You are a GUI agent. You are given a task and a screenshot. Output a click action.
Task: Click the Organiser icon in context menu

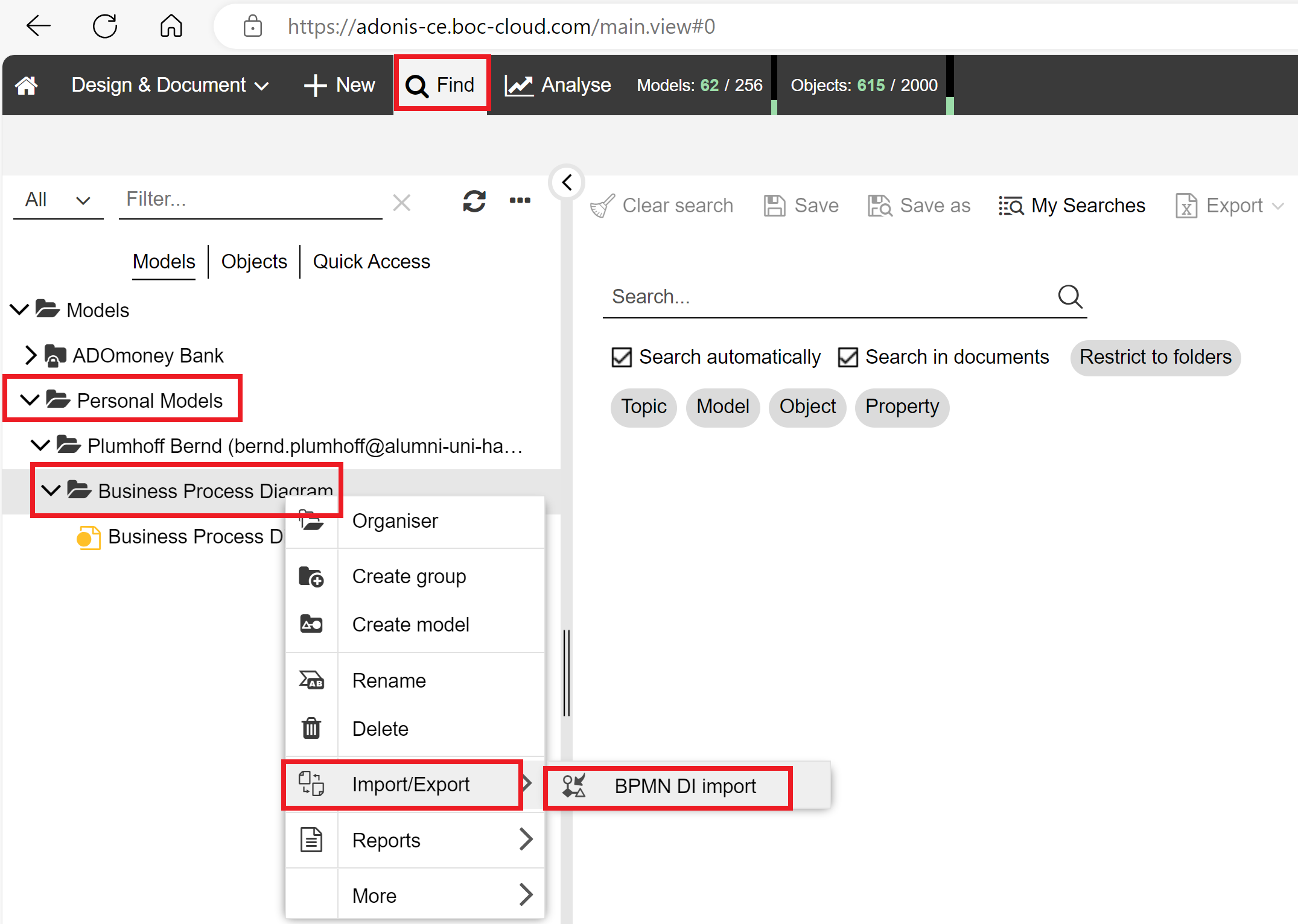(311, 521)
